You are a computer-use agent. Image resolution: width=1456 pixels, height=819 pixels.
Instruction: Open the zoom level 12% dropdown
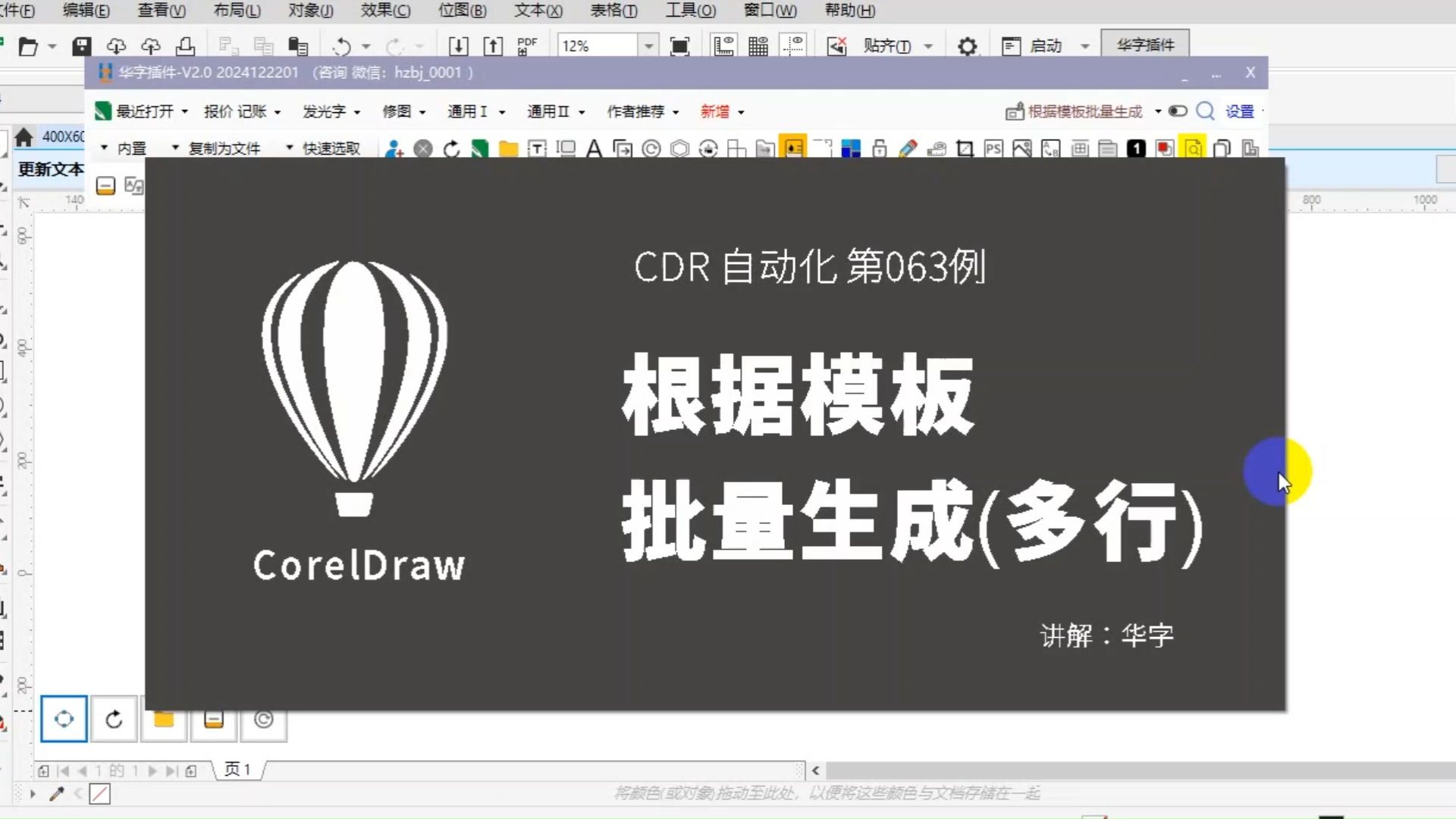(648, 46)
